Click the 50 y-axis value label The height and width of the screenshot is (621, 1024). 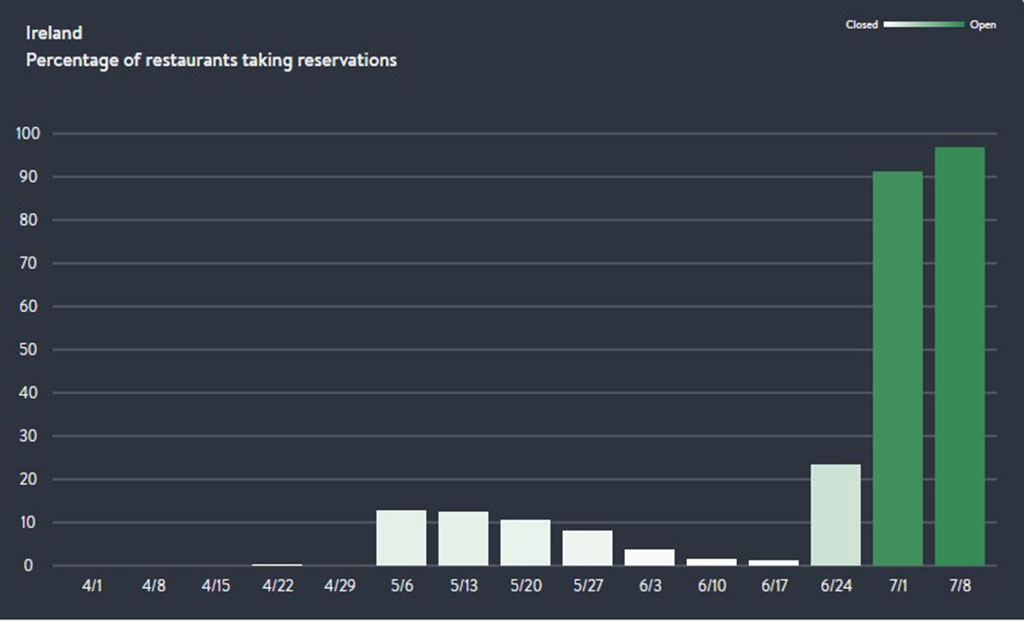[x=29, y=350]
